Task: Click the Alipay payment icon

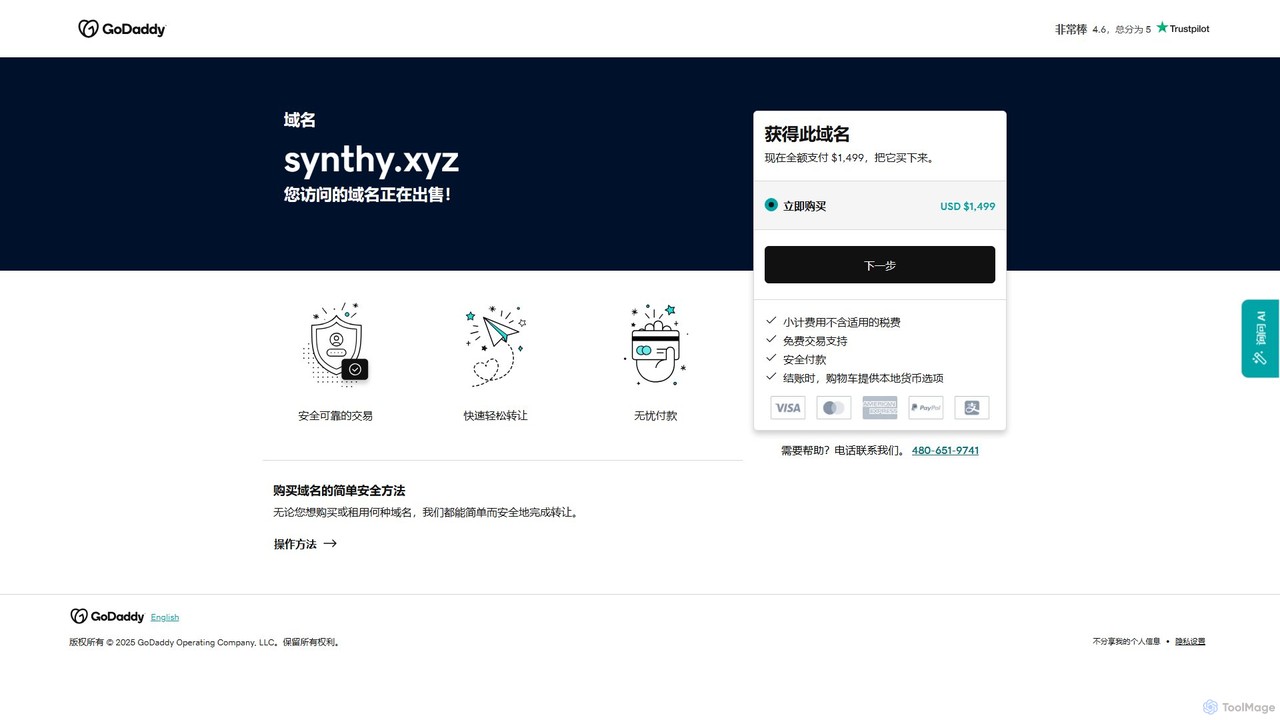Action: pos(972,407)
